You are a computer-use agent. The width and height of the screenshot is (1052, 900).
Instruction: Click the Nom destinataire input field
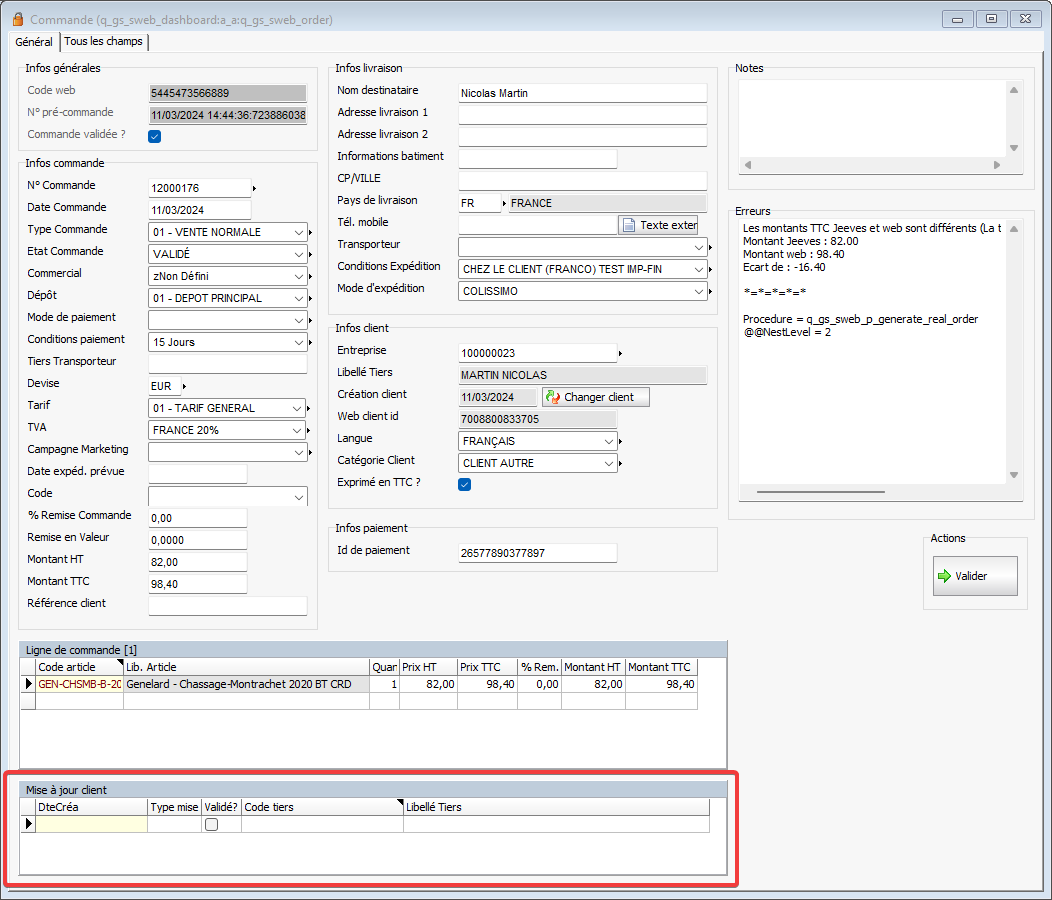[x=582, y=93]
